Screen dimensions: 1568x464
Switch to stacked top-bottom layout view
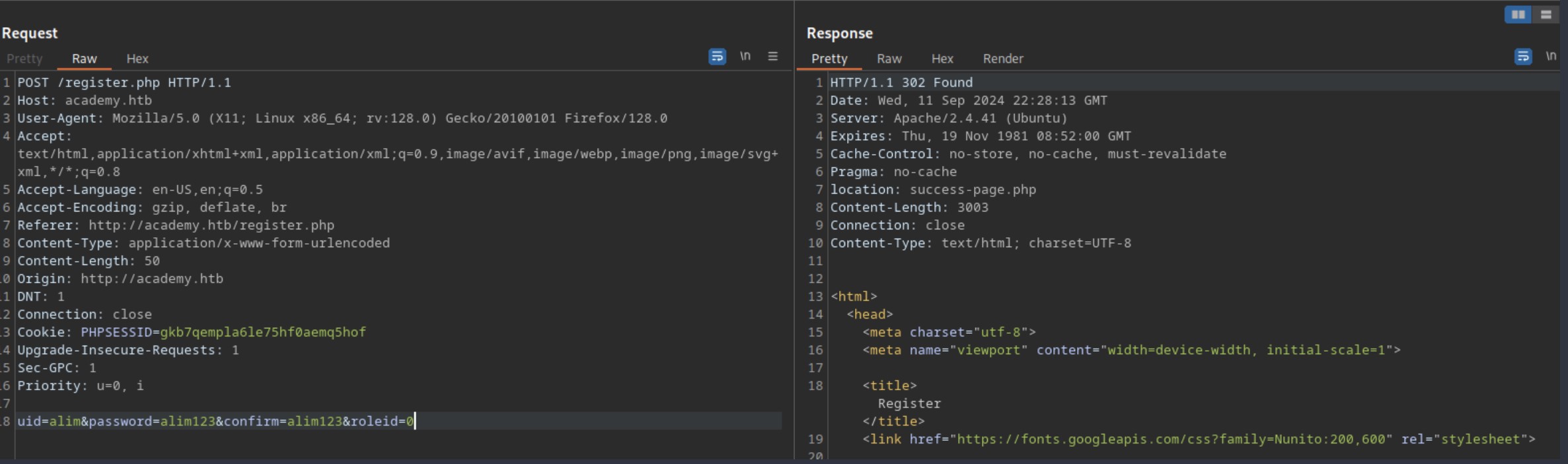pyautogui.click(x=1546, y=15)
